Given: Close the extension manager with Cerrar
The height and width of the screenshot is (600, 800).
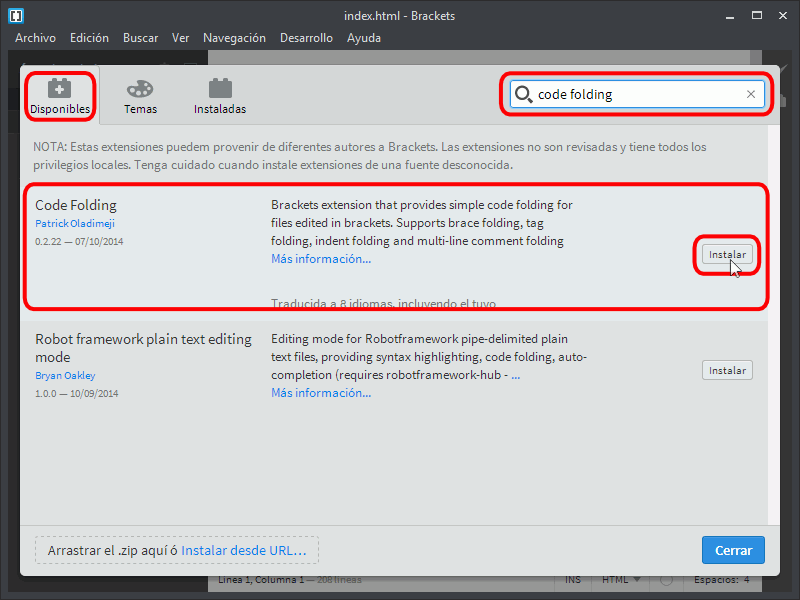Looking at the screenshot, I should [x=733, y=550].
